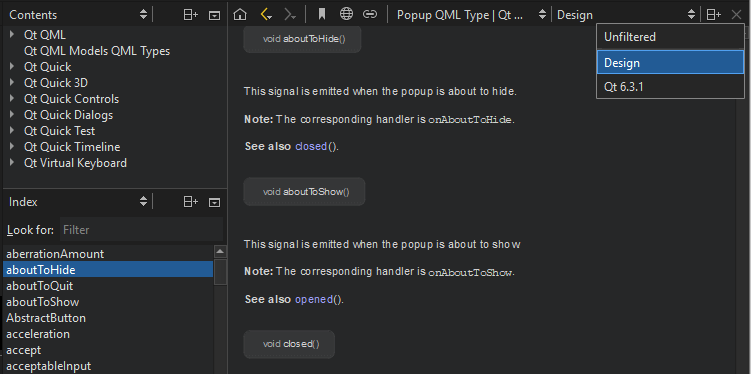The image size is (751, 374).
Task: Select acceleration in the index
Action: [x=108, y=334]
